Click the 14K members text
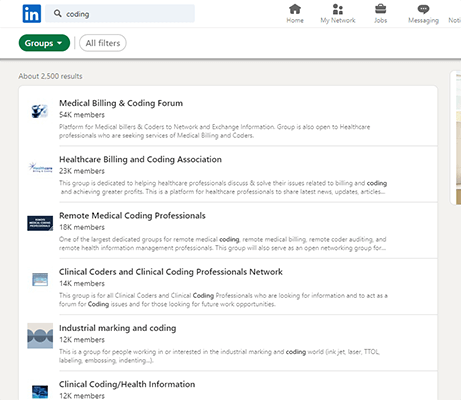 click(82, 284)
